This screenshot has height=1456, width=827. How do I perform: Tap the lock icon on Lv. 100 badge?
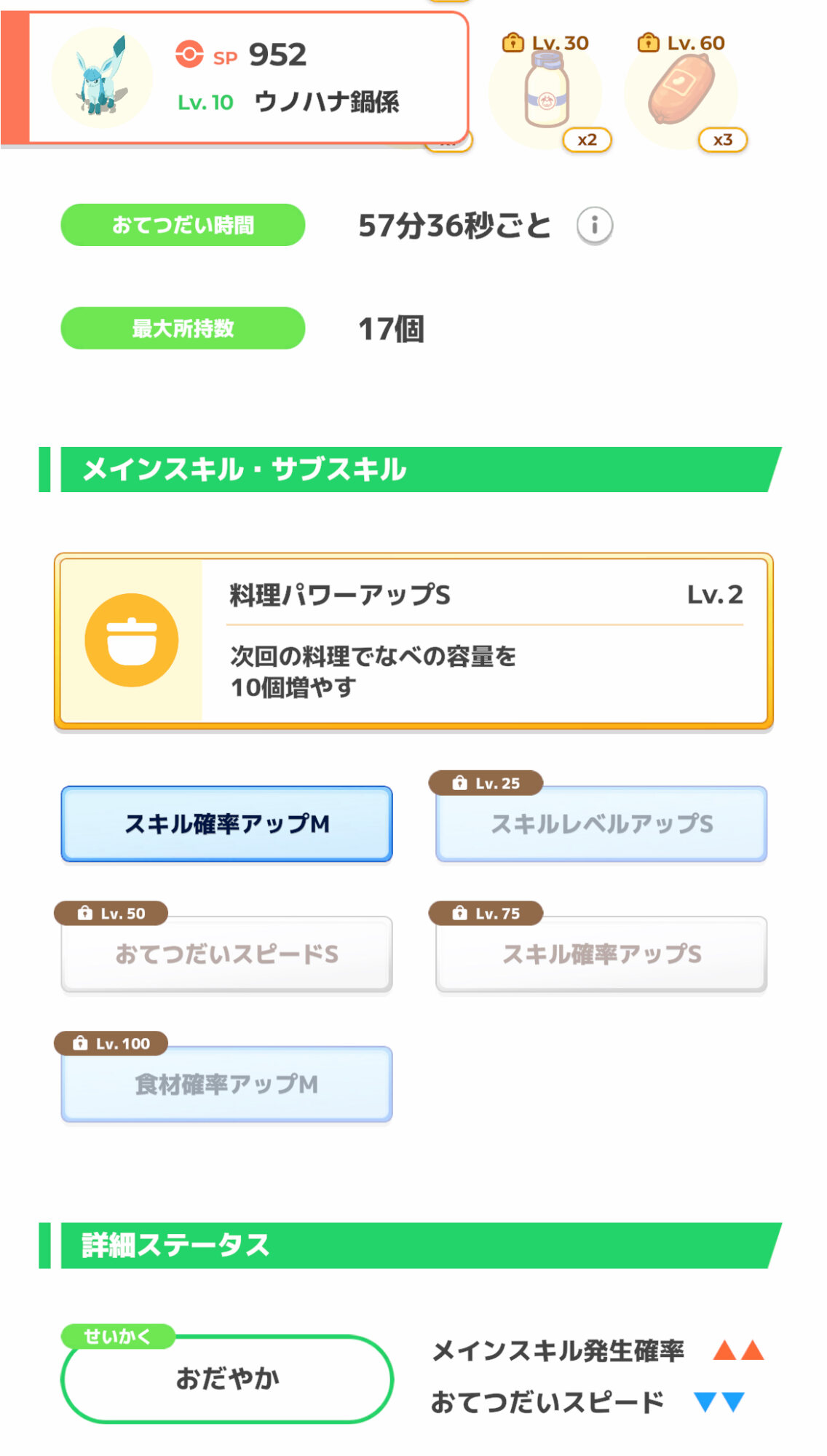80,1044
